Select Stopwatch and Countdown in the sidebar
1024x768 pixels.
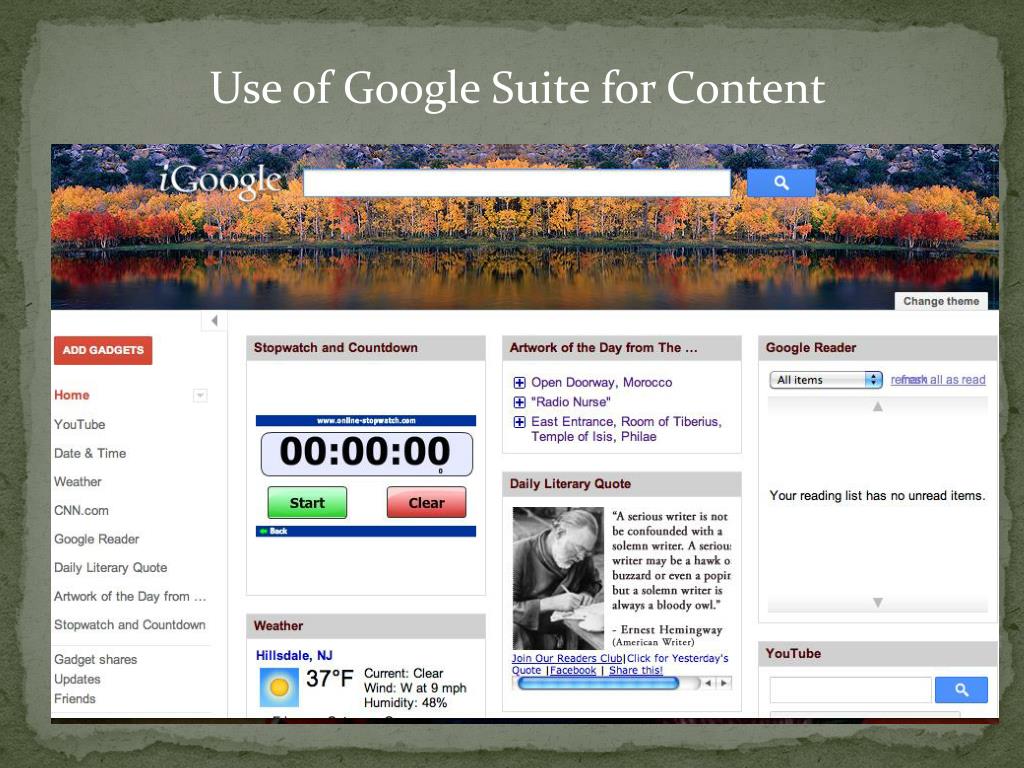pyautogui.click(x=130, y=625)
